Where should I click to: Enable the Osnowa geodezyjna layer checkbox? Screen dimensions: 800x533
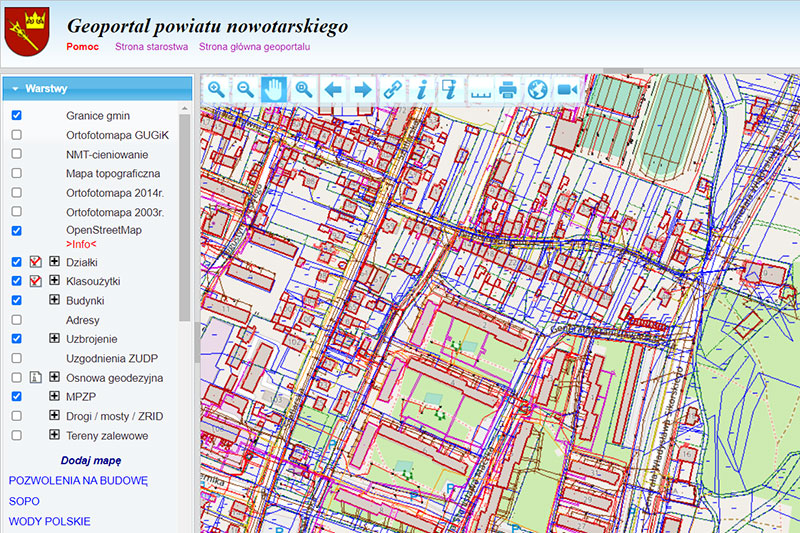(16, 377)
